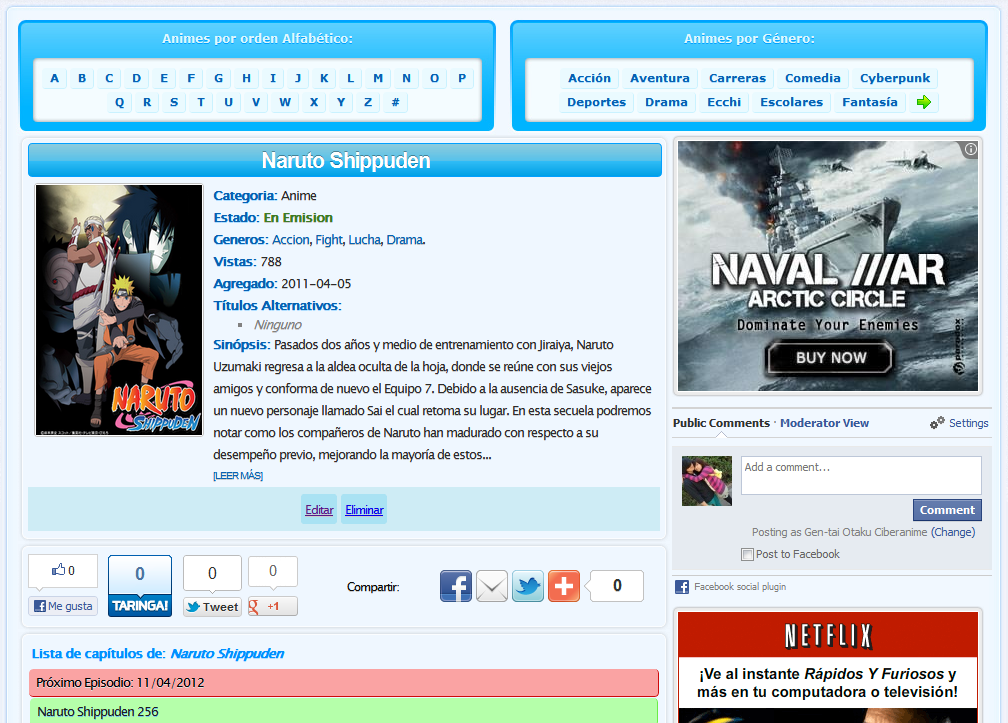Viewport: 1008px width, 723px height.
Task: Browse the Ecchi genre
Action: [x=724, y=102]
